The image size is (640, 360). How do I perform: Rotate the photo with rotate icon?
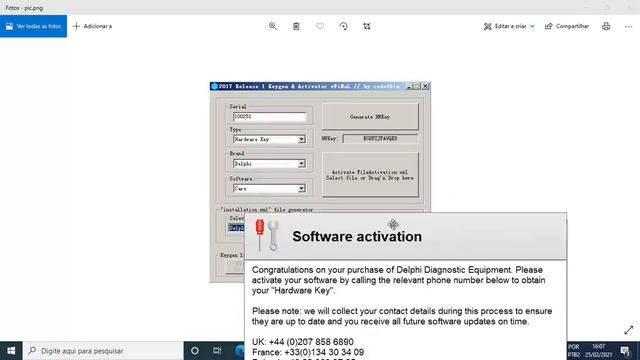coord(343,26)
